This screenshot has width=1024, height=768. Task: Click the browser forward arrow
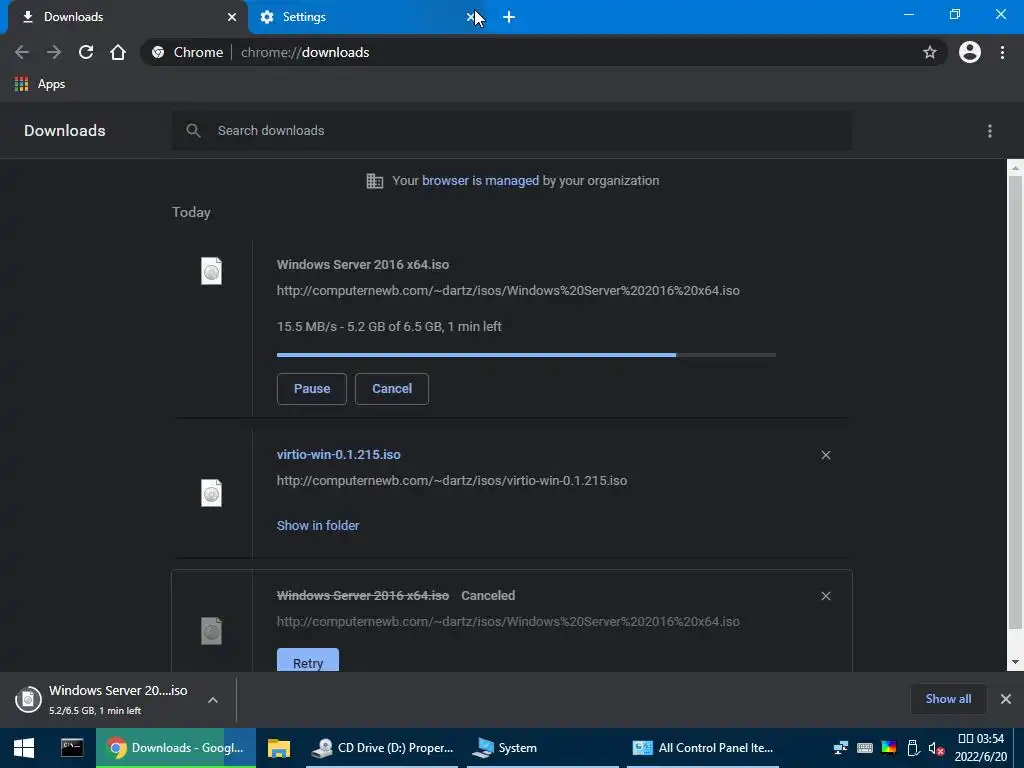click(54, 52)
